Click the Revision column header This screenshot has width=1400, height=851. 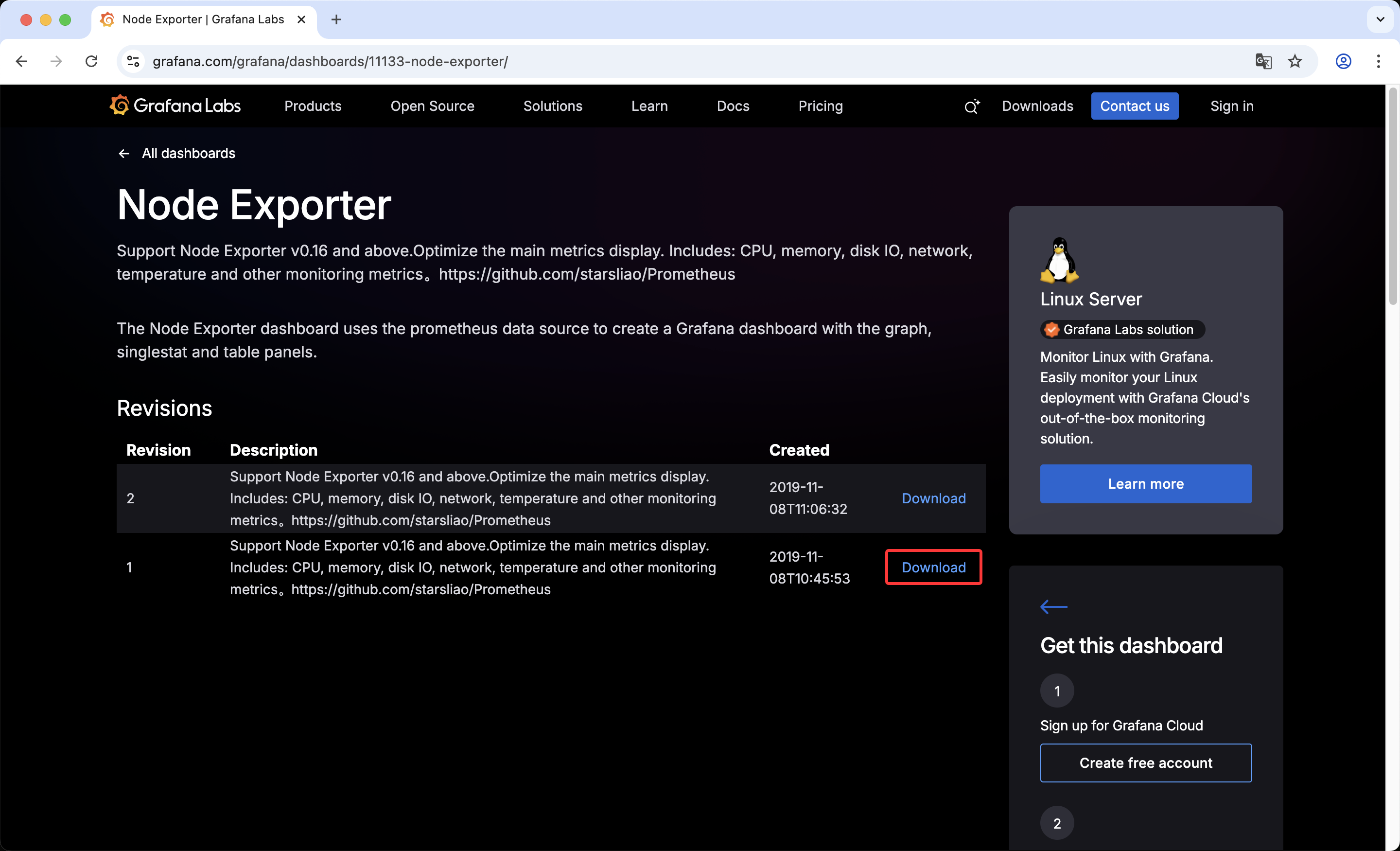click(158, 450)
